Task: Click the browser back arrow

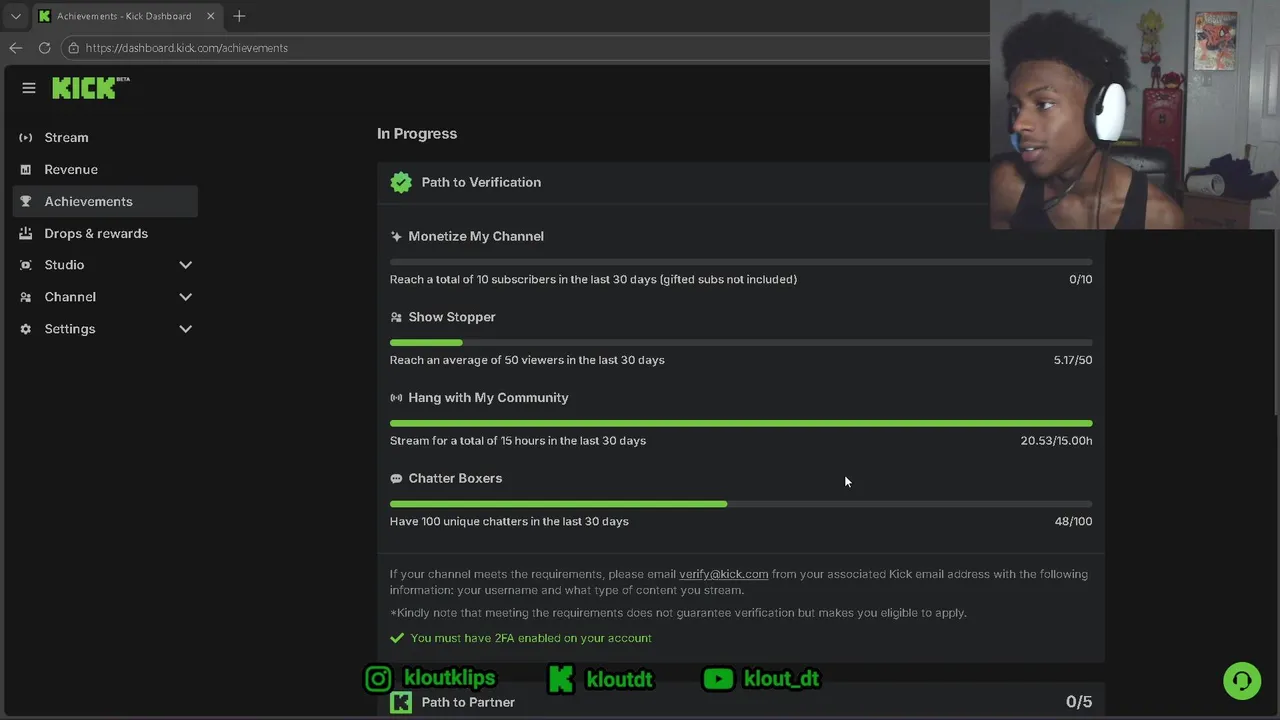Action: [16, 48]
